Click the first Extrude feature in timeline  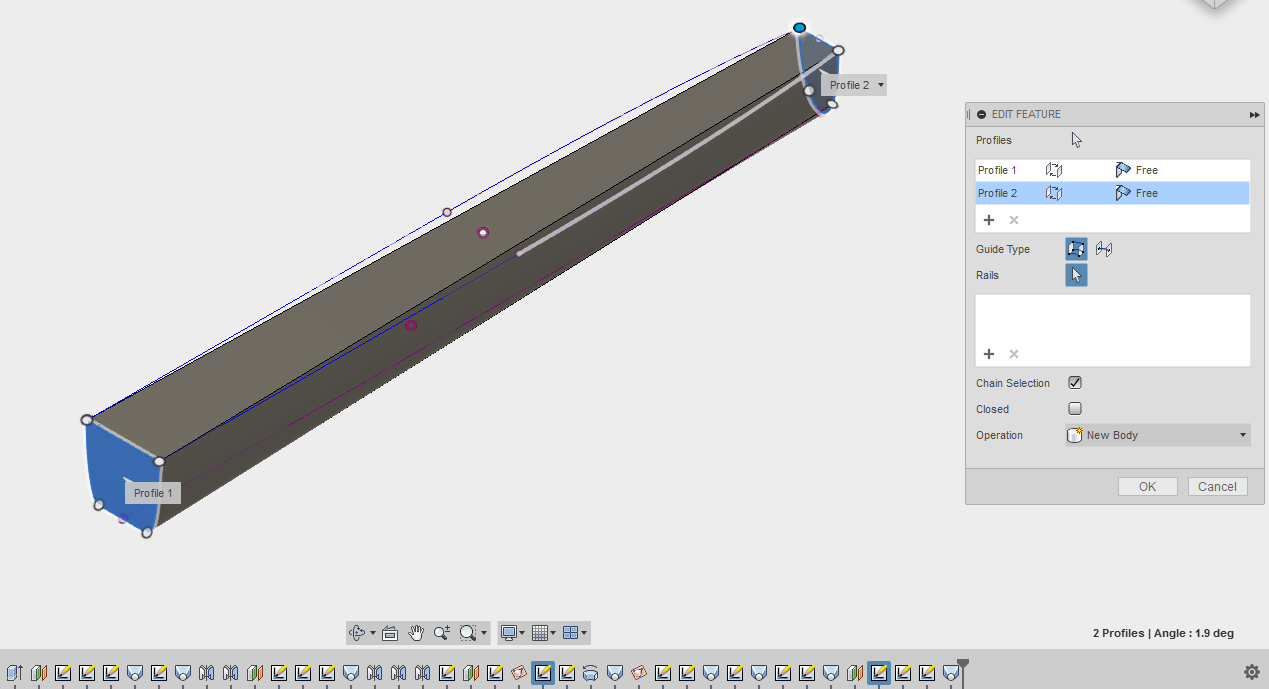pyautogui.click(x=15, y=673)
